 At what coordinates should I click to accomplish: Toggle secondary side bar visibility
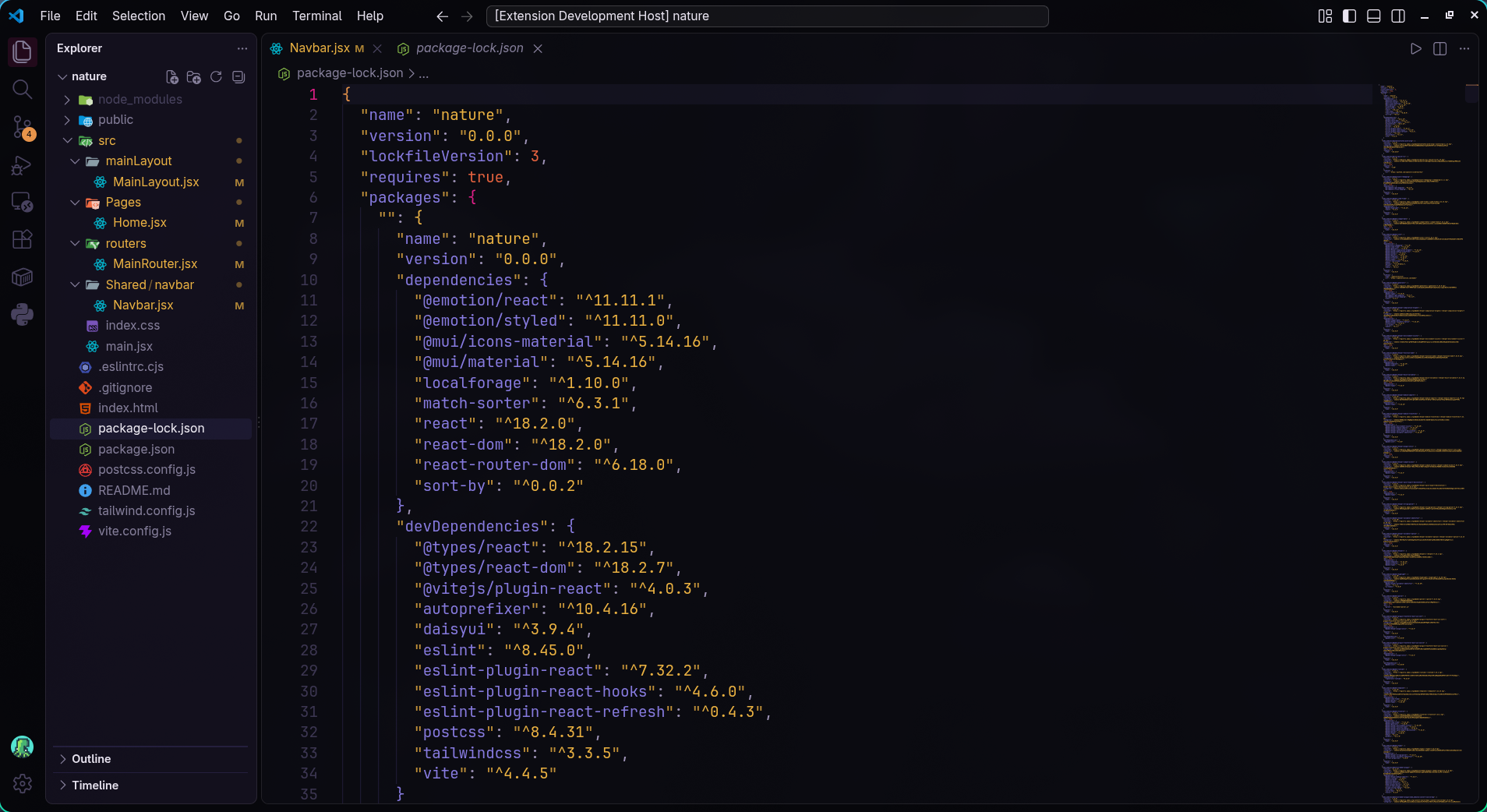pos(1398,16)
